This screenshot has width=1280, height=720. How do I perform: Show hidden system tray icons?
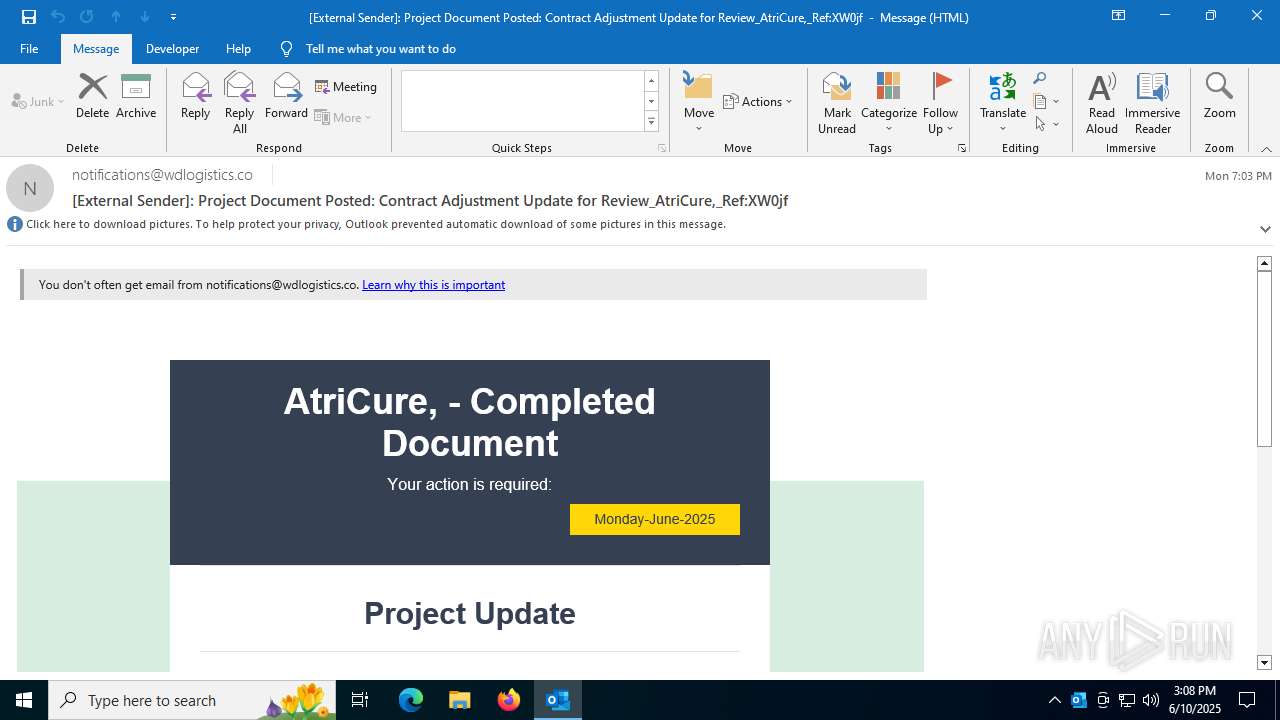click(1055, 700)
